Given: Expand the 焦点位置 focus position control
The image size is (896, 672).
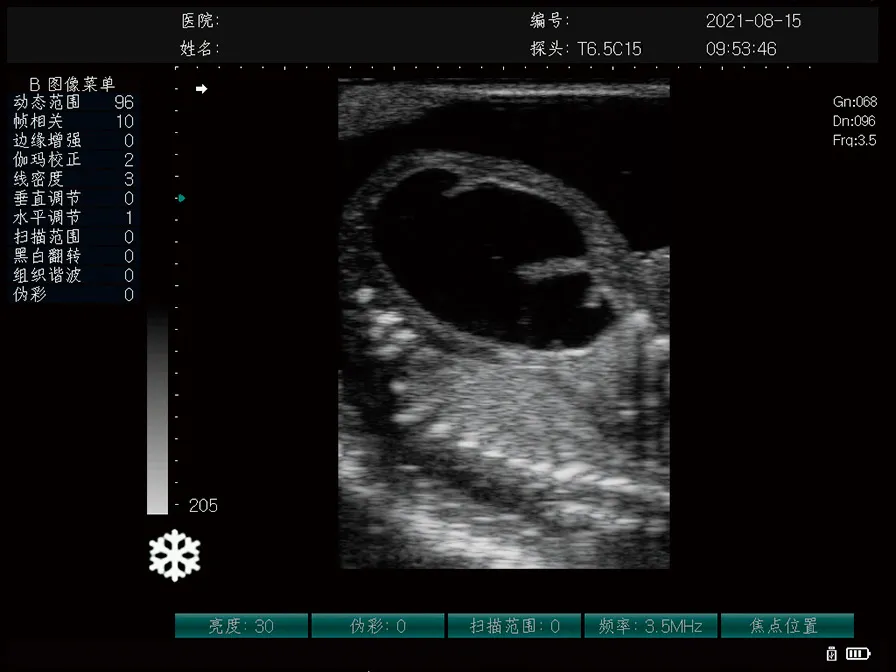Looking at the screenshot, I should (x=787, y=625).
